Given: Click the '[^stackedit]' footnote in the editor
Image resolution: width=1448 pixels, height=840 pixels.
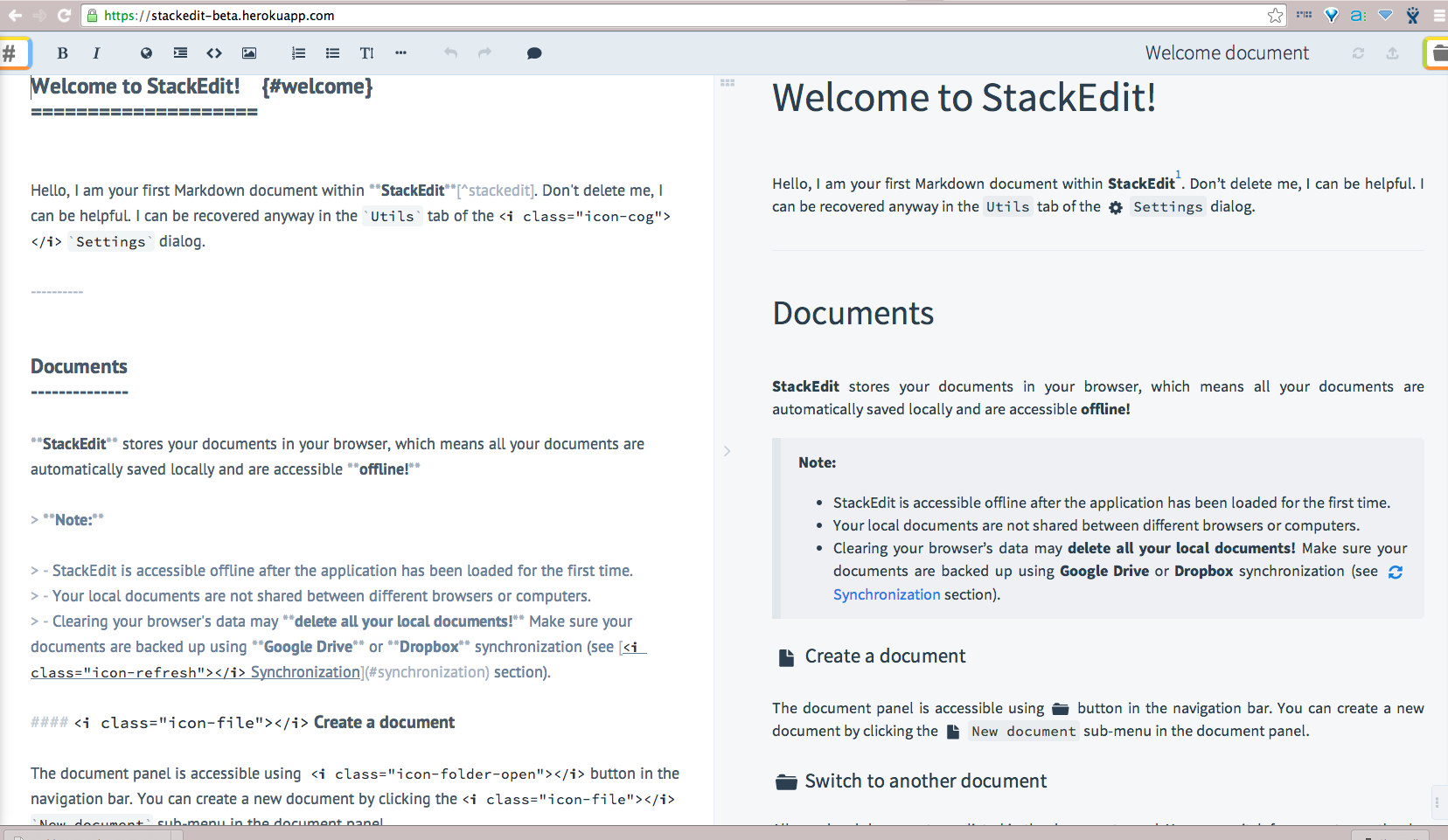Looking at the screenshot, I should click(x=496, y=191).
